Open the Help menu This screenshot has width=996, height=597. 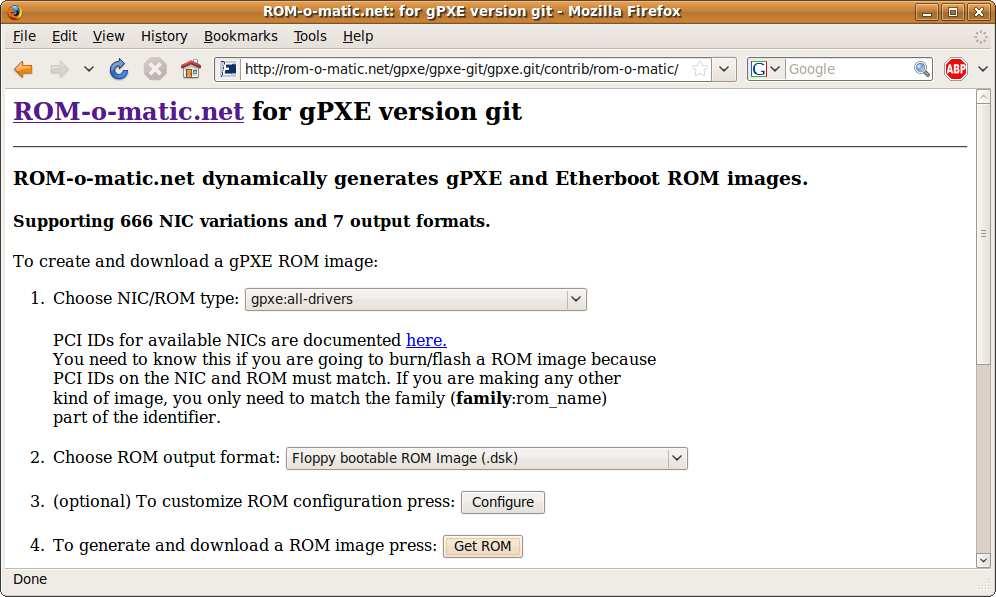coord(358,36)
